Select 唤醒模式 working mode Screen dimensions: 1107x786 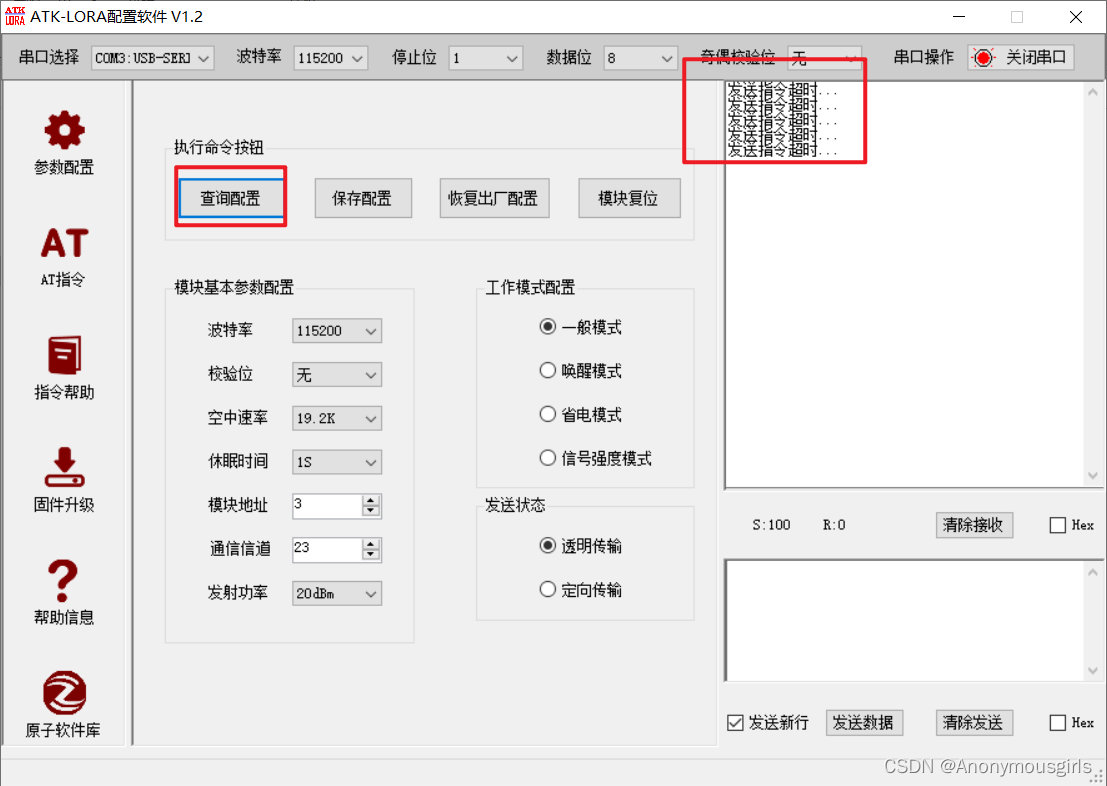point(548,370)
